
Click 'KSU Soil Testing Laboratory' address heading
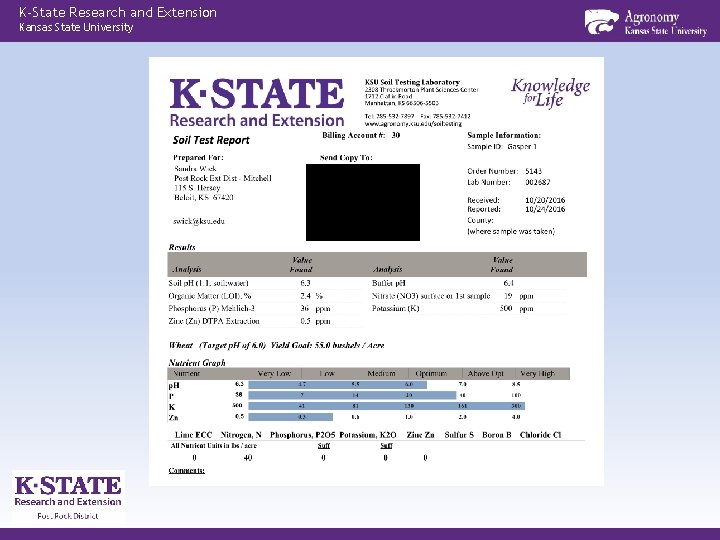[412, 82]
